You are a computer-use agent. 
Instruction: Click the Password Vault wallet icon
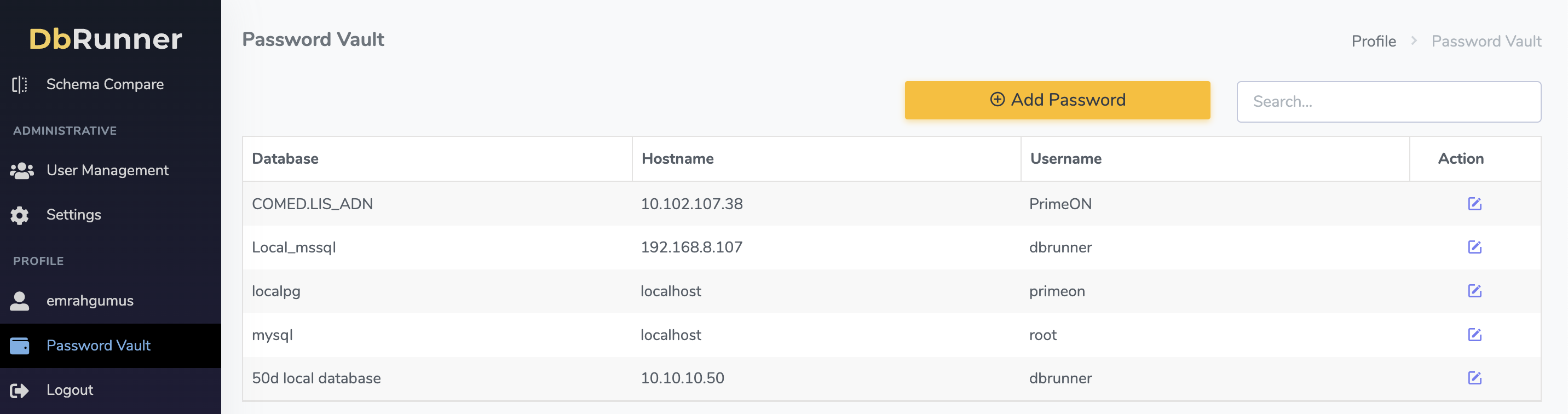[x=20, y=346]
